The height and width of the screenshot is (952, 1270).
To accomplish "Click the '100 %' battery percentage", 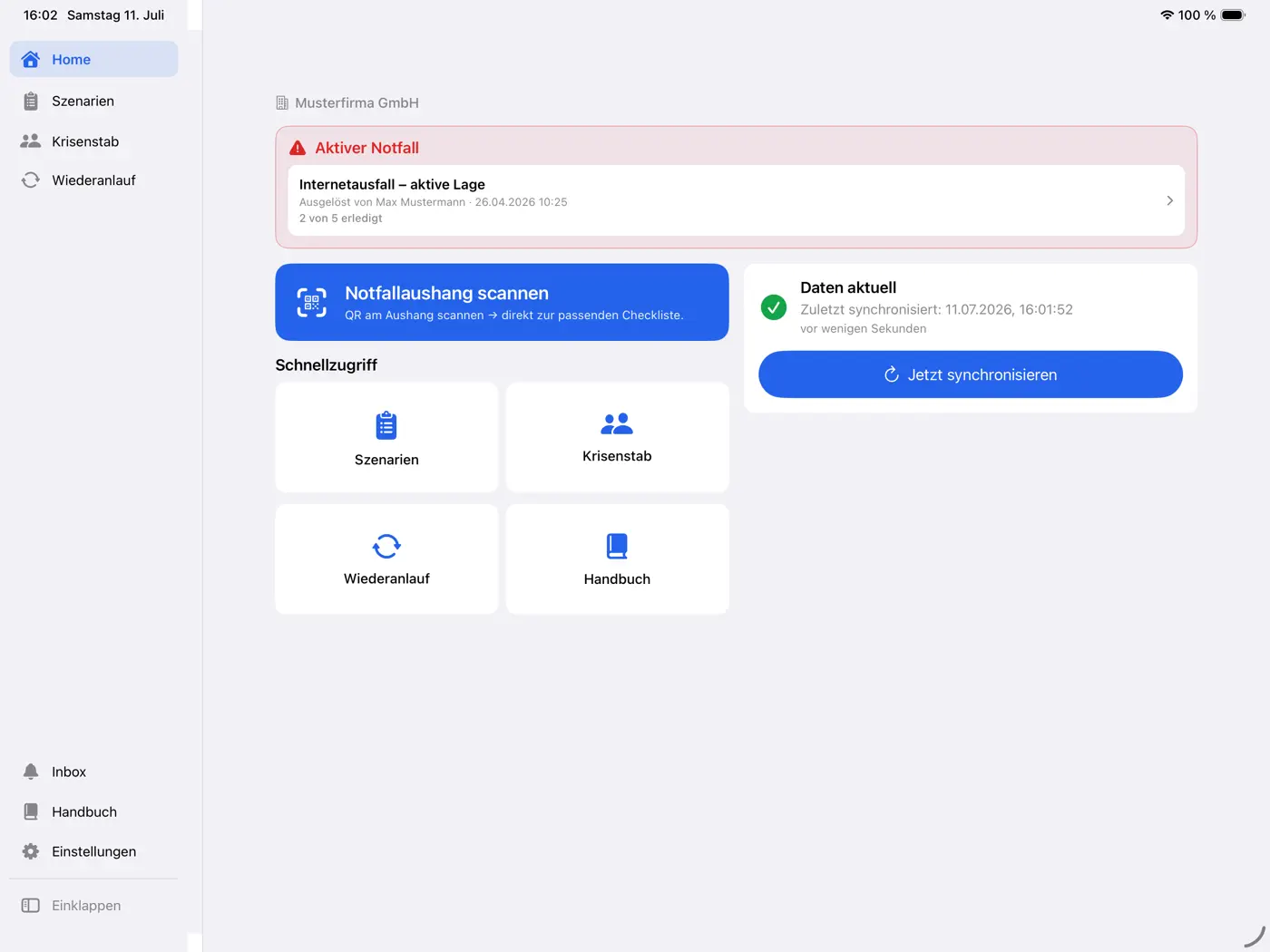I will 1197,15.
